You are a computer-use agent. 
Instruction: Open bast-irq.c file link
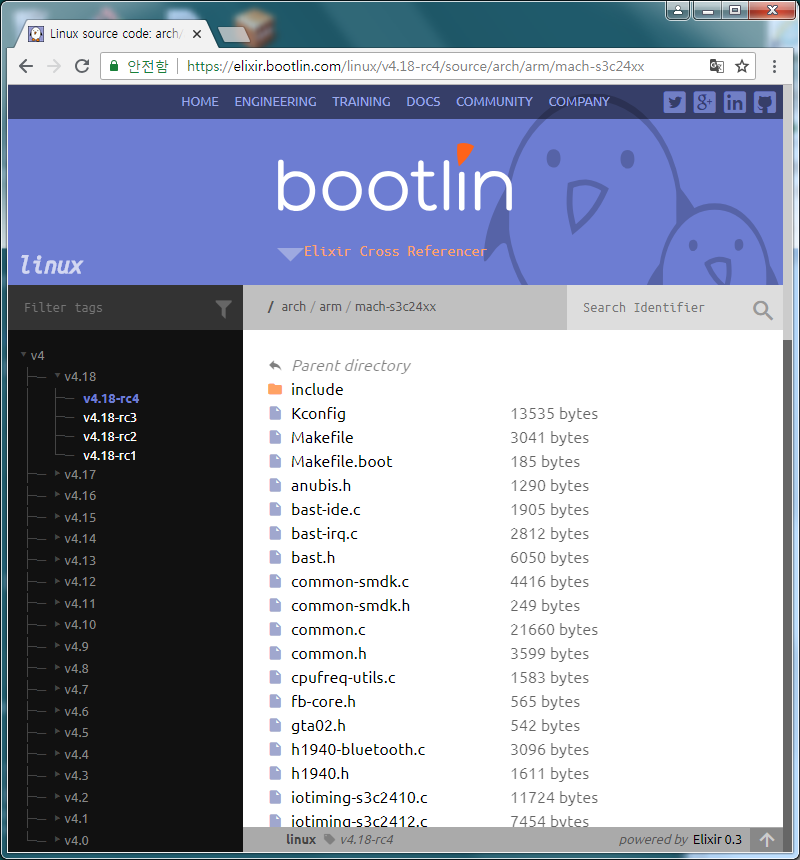(324, 534)
